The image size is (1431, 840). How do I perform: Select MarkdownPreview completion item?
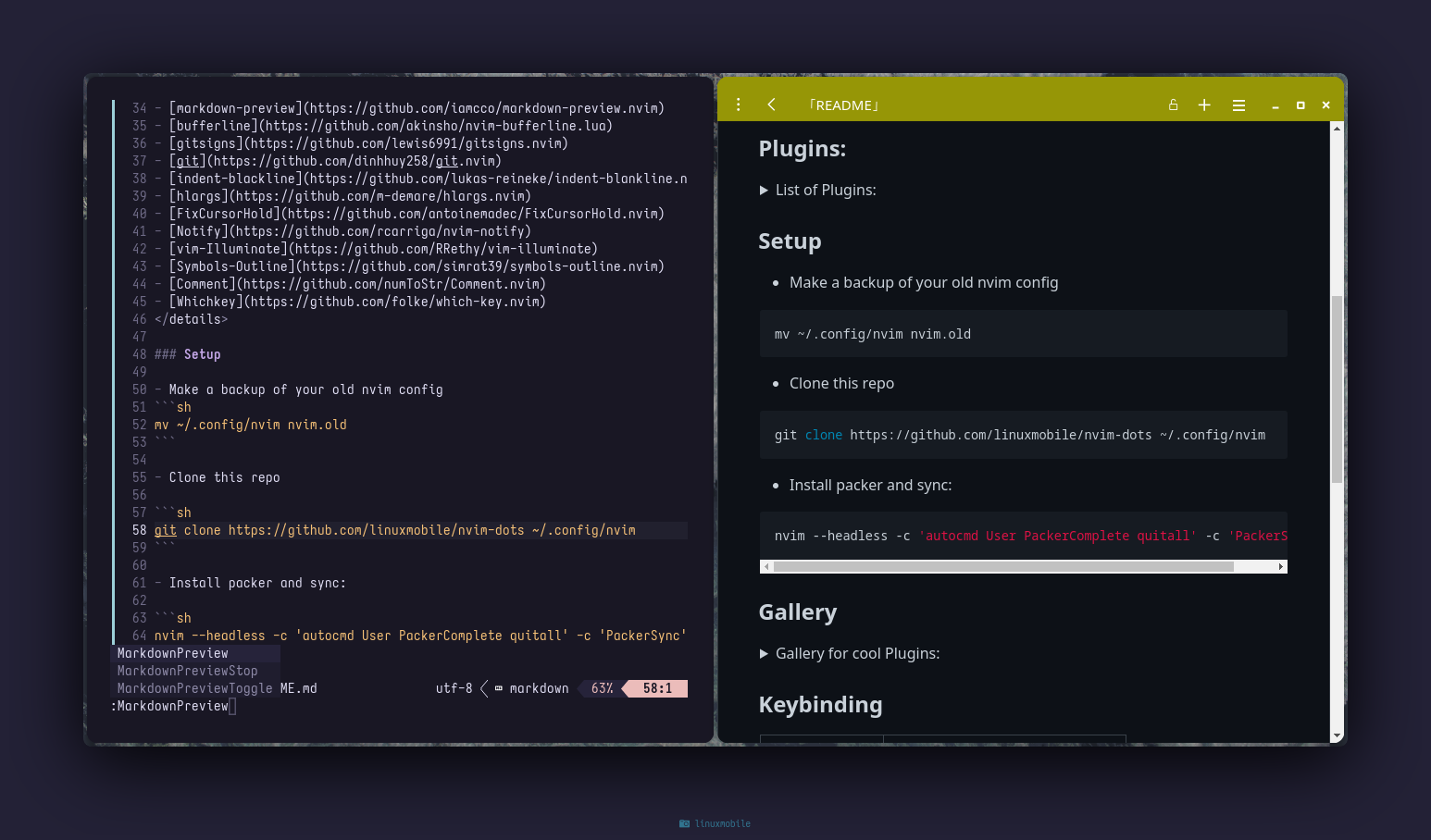195,653
